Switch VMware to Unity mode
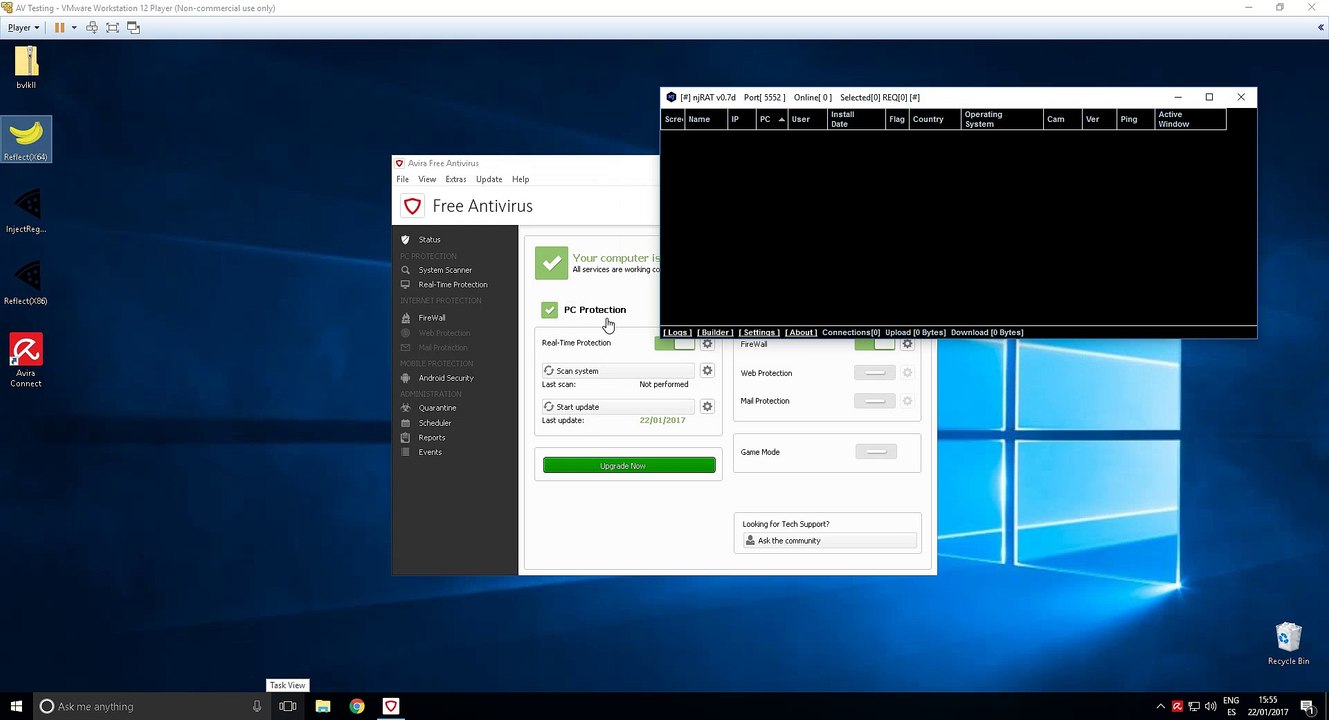Screen dimensions: 1329x720 tap(133, 28)
